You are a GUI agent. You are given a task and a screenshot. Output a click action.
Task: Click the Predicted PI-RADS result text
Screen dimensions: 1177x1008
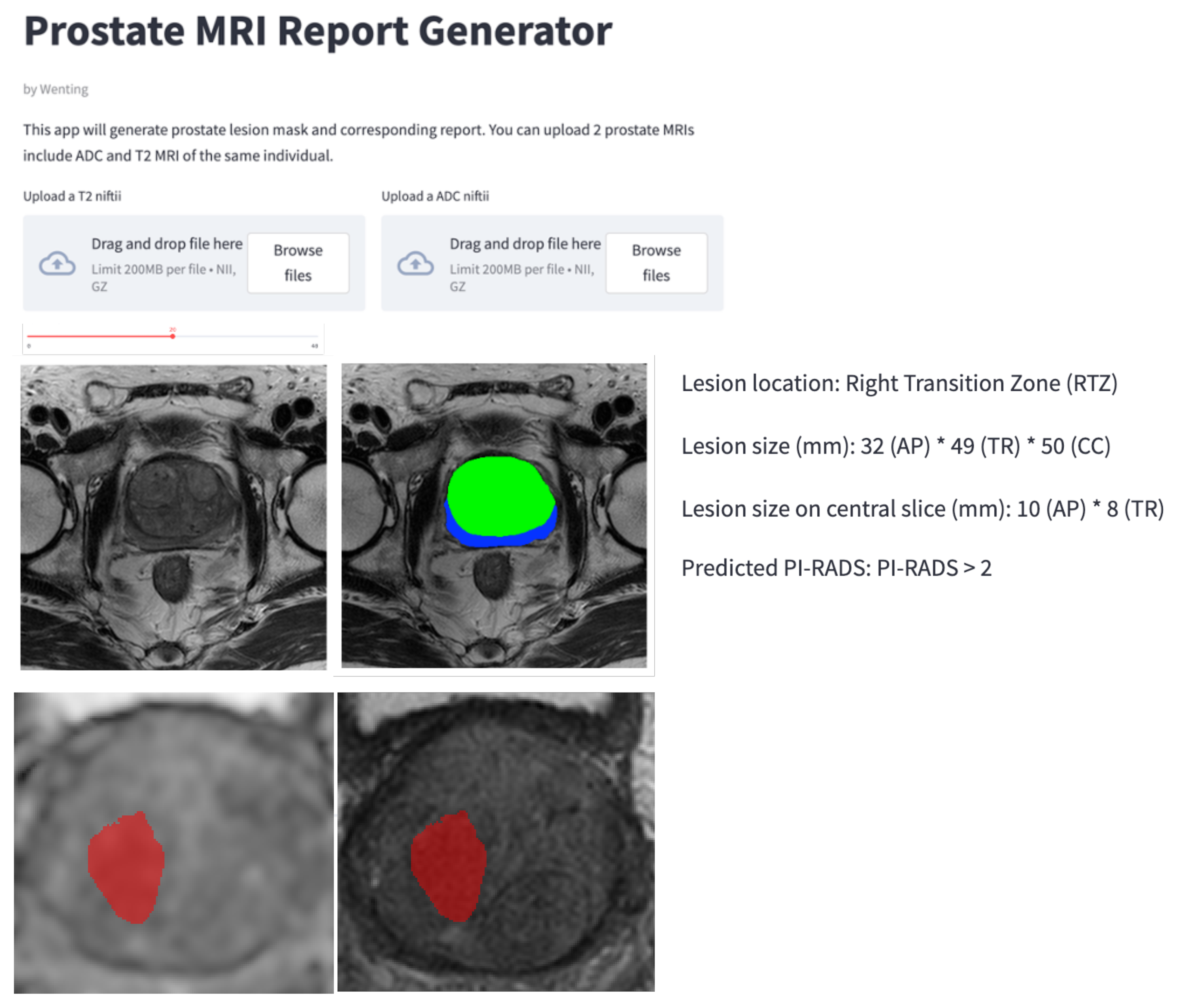click(836, 568)
